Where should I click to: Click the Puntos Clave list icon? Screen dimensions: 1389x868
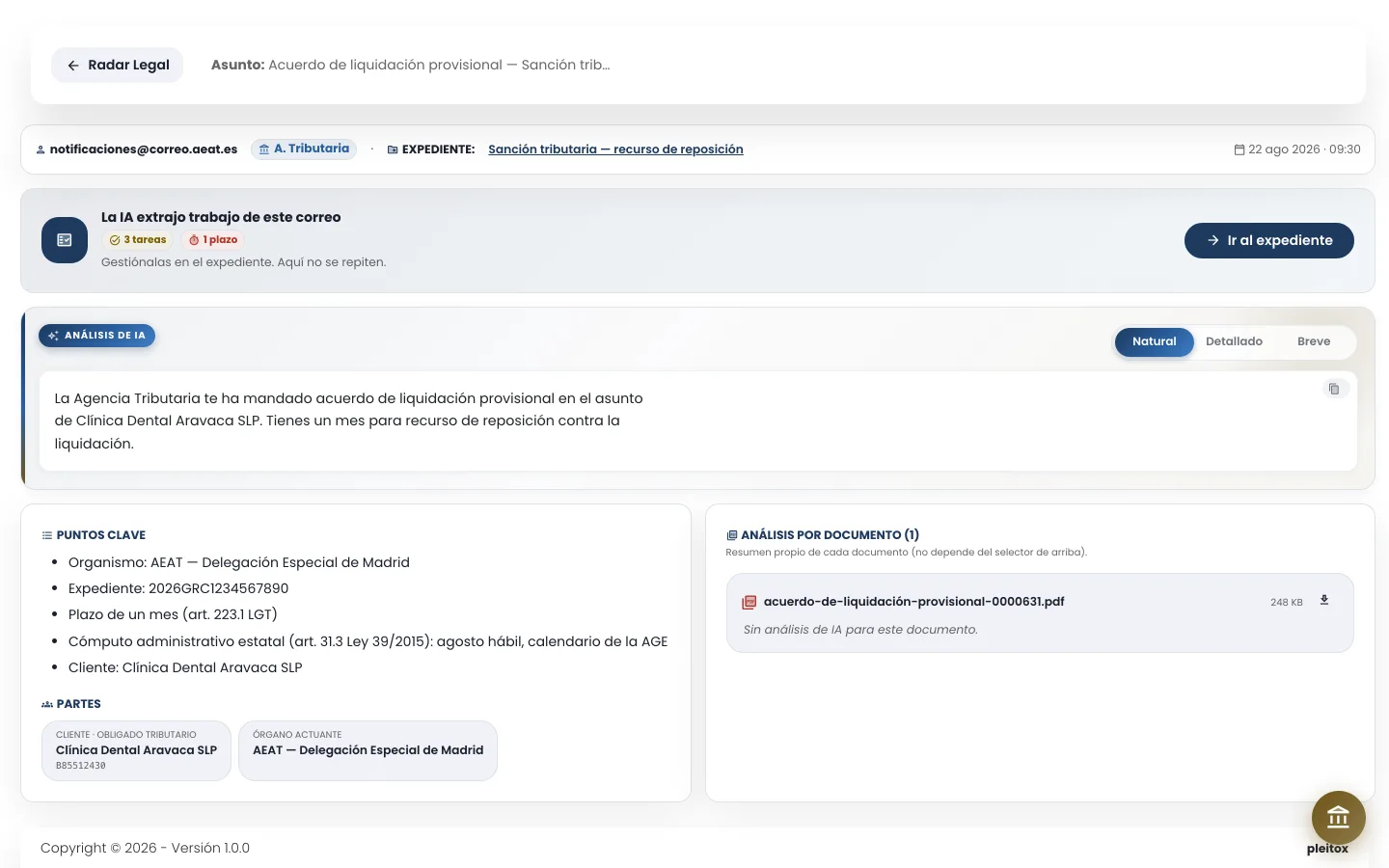coord(47,535)
